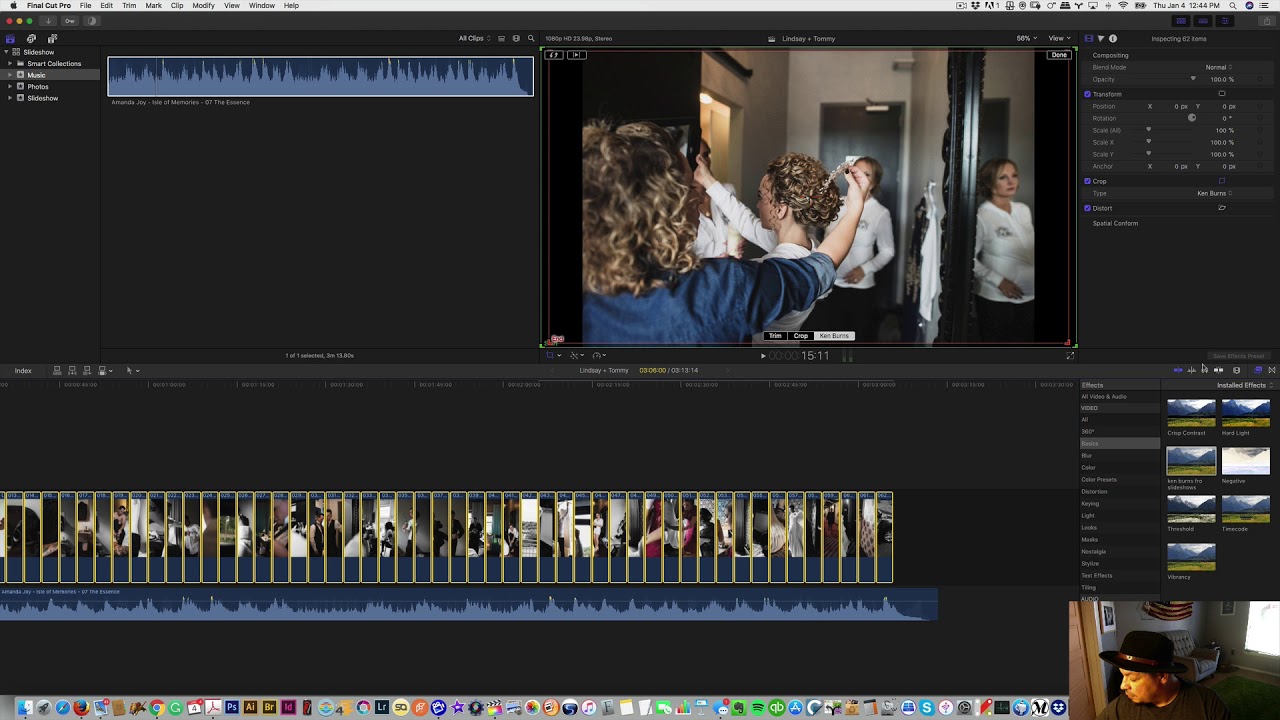Show the Video inspector icon
This screenshot has height=720, width=1280.
(x=1089, y=38)
